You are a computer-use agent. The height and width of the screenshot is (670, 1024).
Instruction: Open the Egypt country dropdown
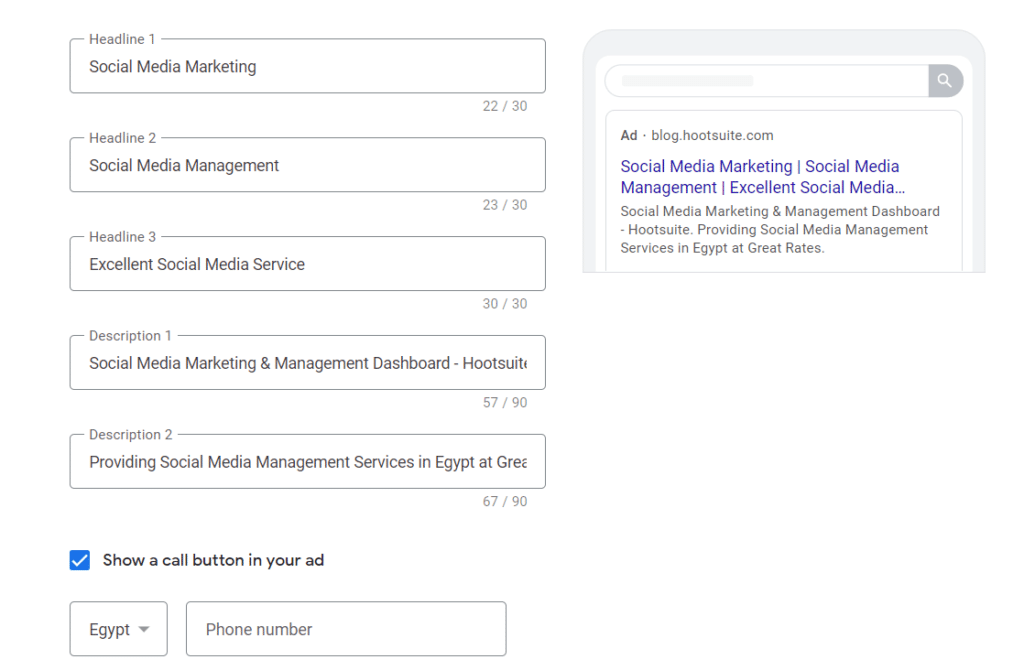[x=118, y=629]
